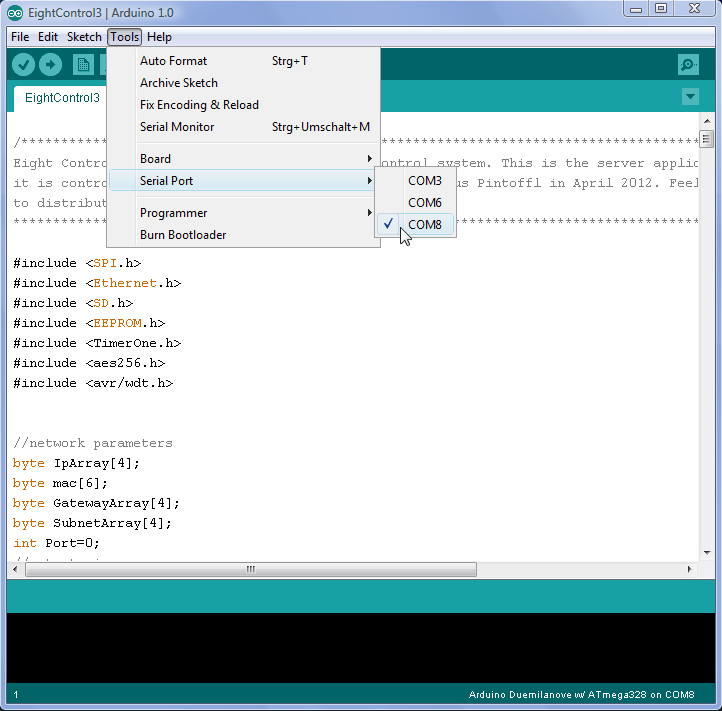Click the EEPROM.h include line
The image size is (722, 711).
89,323
